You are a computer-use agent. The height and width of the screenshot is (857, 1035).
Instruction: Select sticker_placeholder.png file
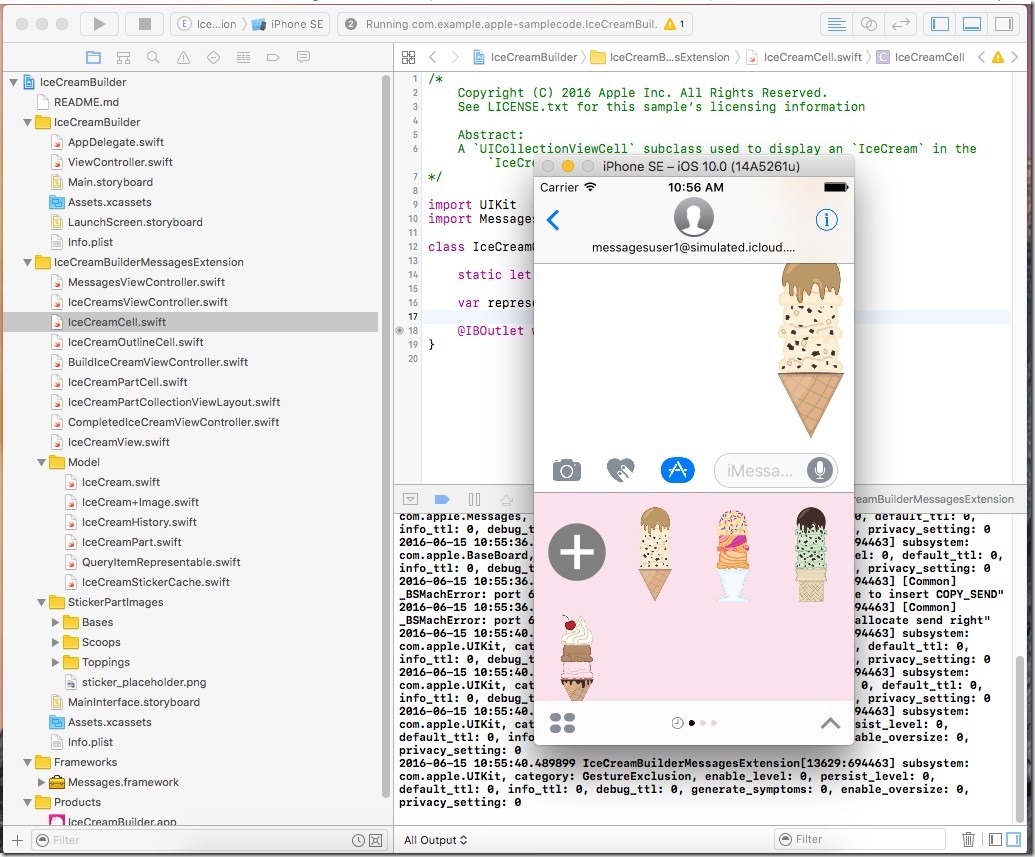(143, 683)
